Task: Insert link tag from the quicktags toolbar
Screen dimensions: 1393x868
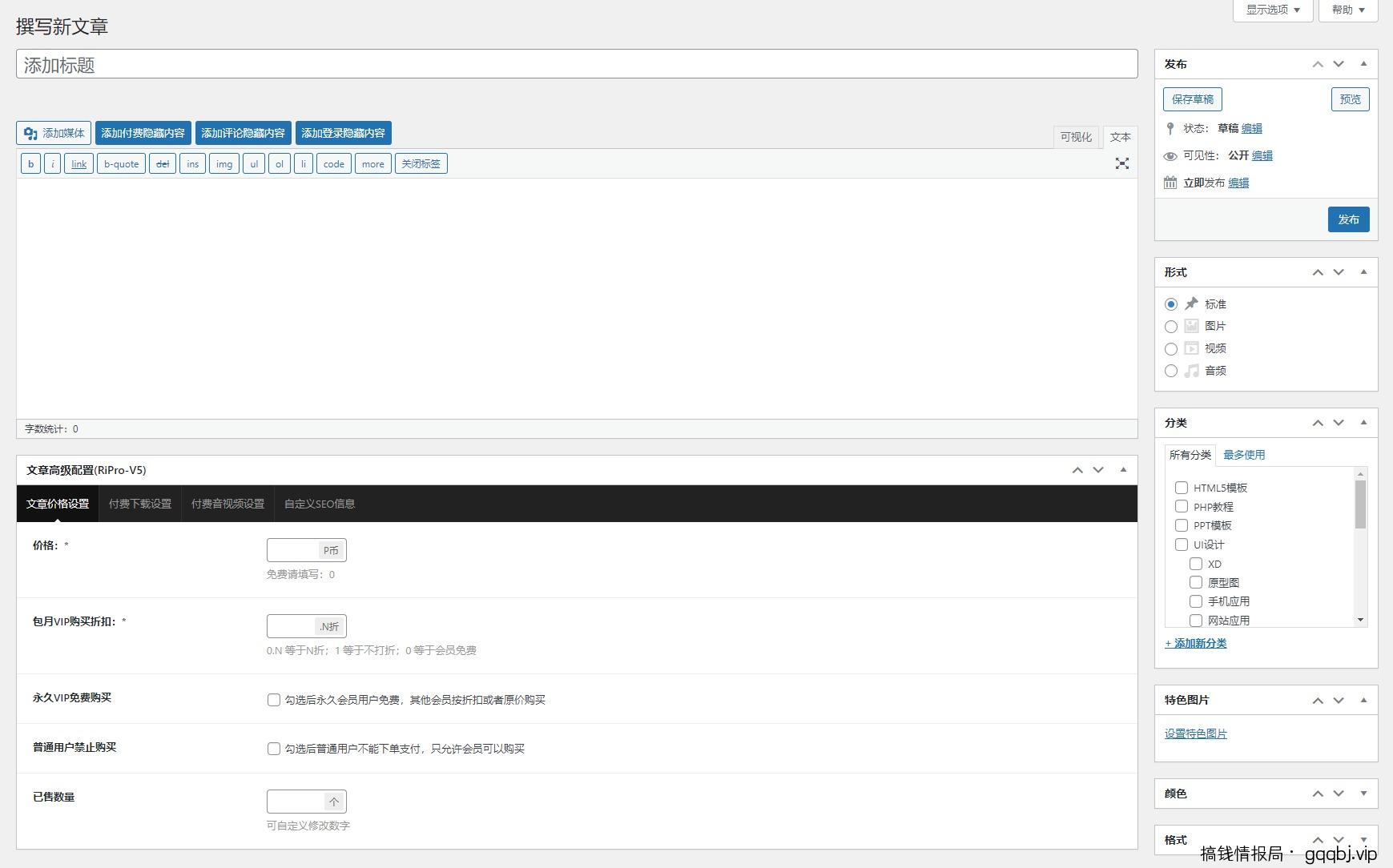Action: pos(79,164)
